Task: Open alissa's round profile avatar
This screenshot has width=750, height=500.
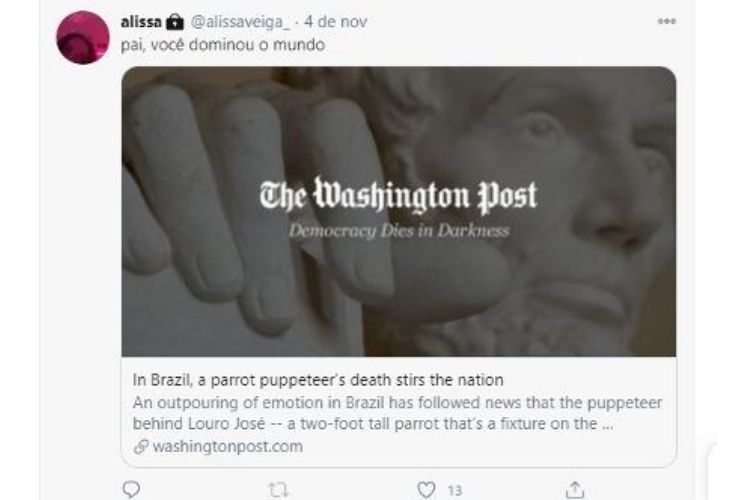Action: [83, 37]
